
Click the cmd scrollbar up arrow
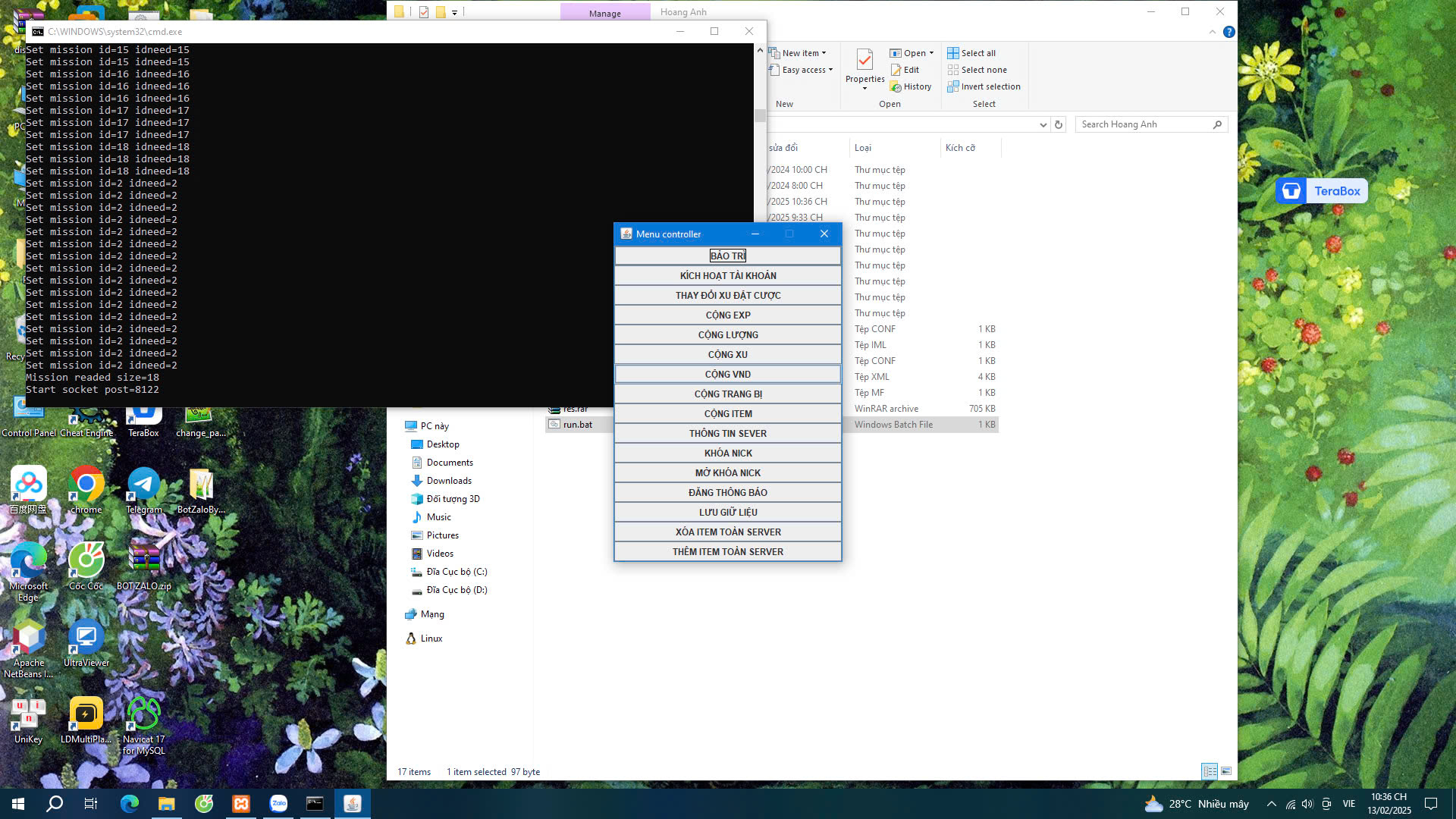pos(760,50)
